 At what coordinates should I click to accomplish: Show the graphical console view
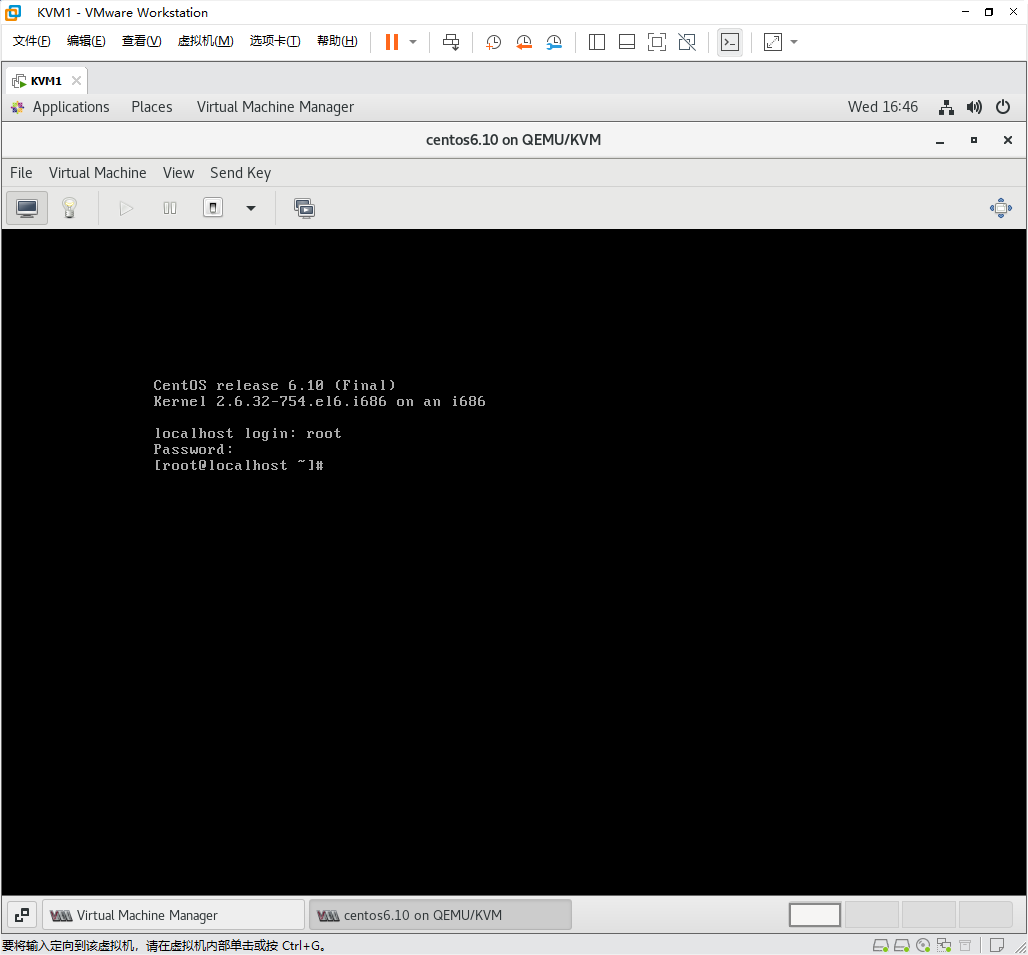(x=27, y=208)
